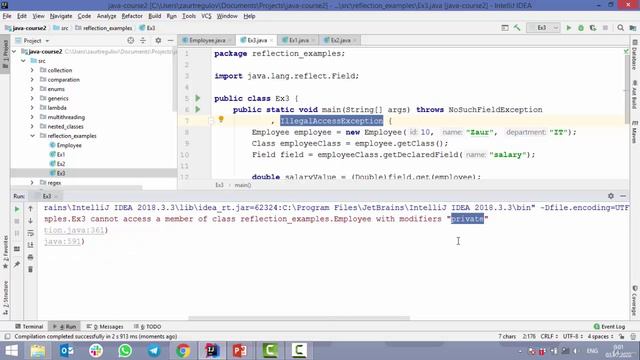Viewport: 640px width, 360px height.
Task: Rerun Ex3 in the Run panel
Action: pos(17,209)
